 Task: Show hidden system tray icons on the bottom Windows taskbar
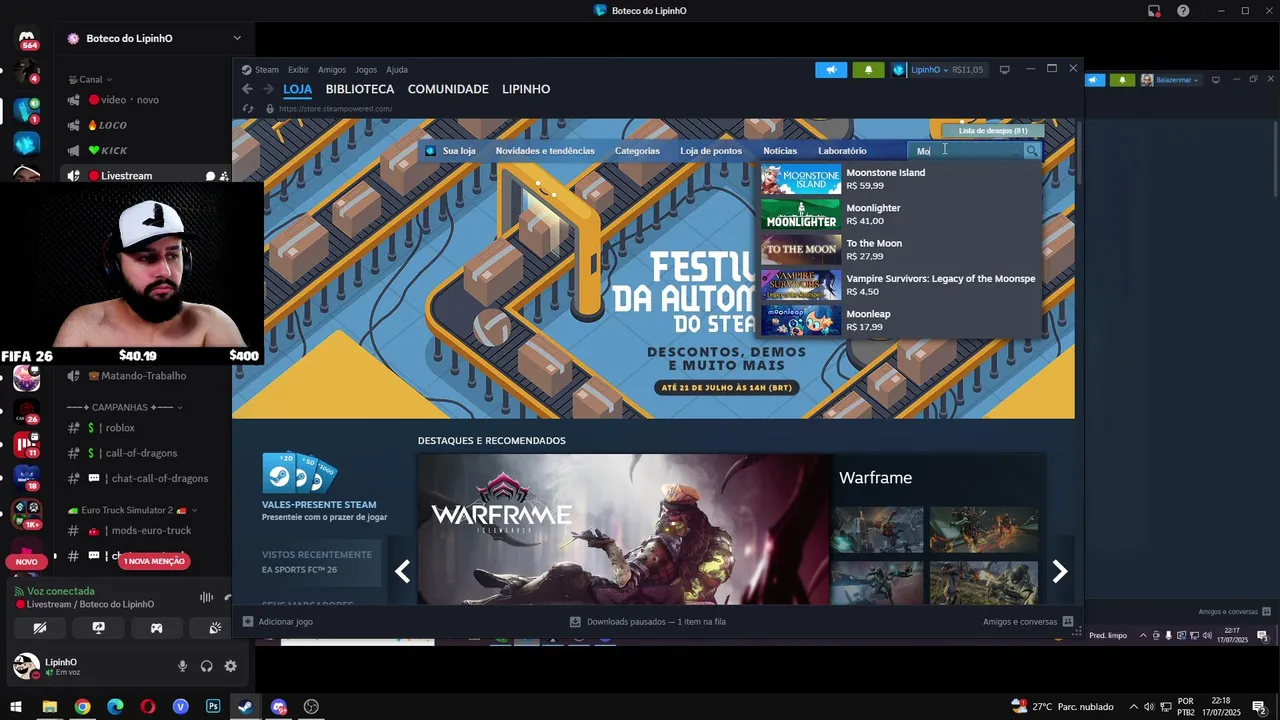pos(1133,707)
